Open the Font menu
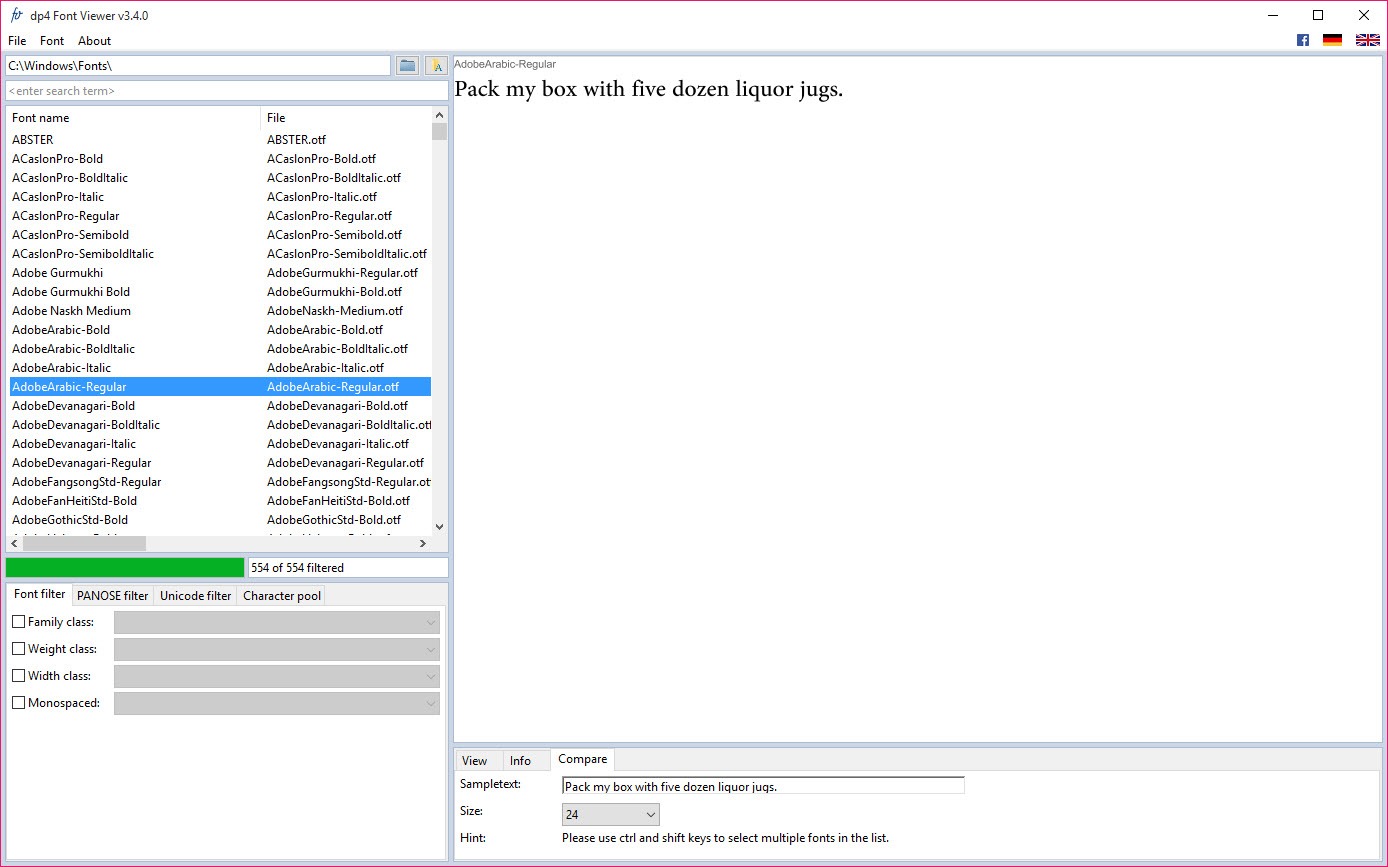Screen dimensions: 1388x867 click(x=52, y=41)
